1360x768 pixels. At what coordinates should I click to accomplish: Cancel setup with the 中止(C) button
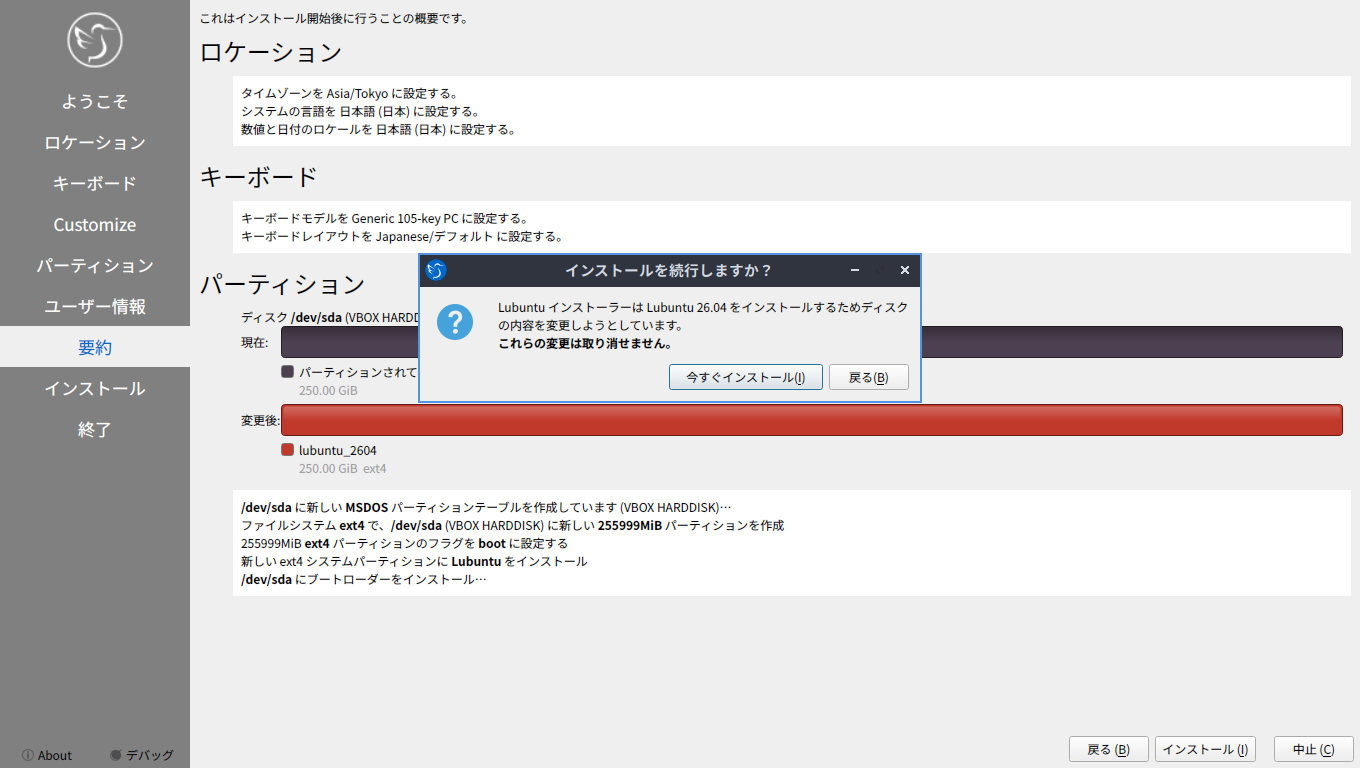1313,749
